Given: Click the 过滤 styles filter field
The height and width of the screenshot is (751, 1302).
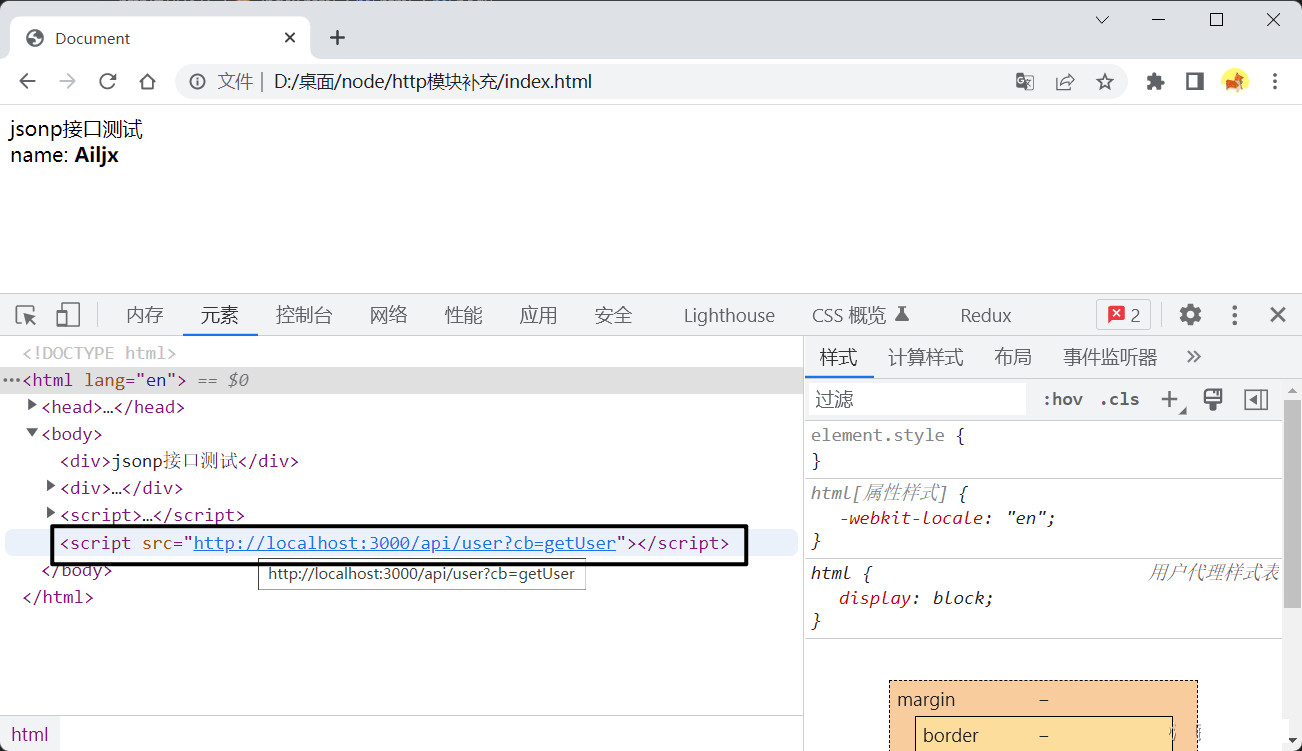Looking at the screenshot, I should click(x=917, y=399).
